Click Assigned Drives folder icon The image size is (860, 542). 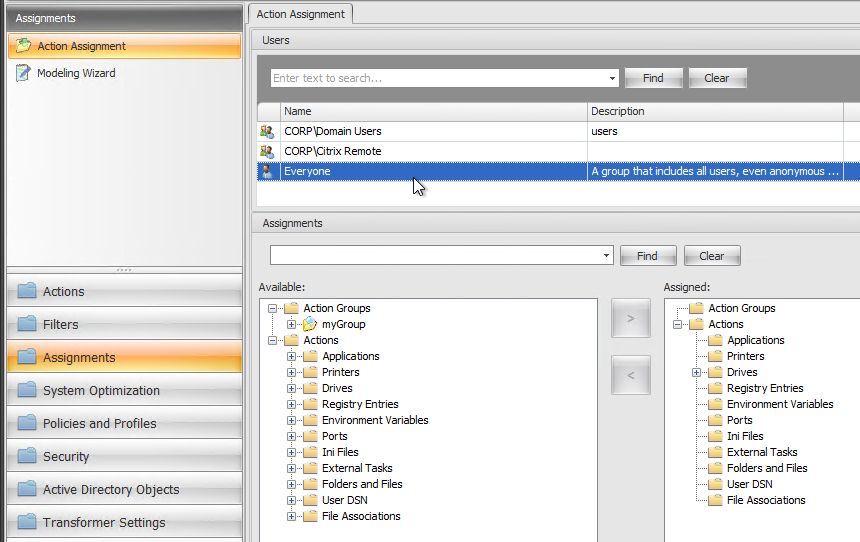715,372
